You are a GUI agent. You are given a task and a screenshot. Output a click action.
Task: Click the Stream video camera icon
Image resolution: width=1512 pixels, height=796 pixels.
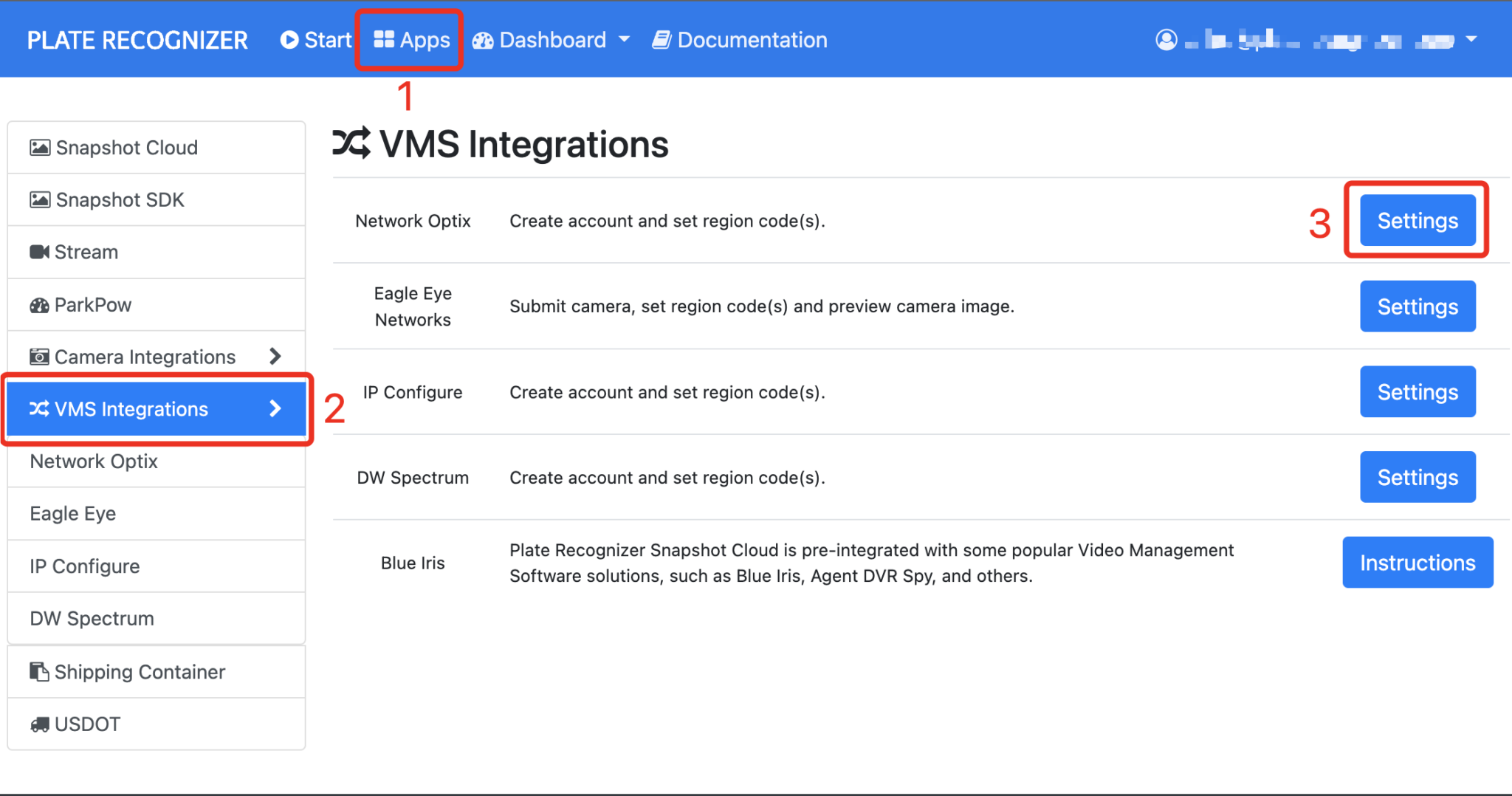(39, 253)
